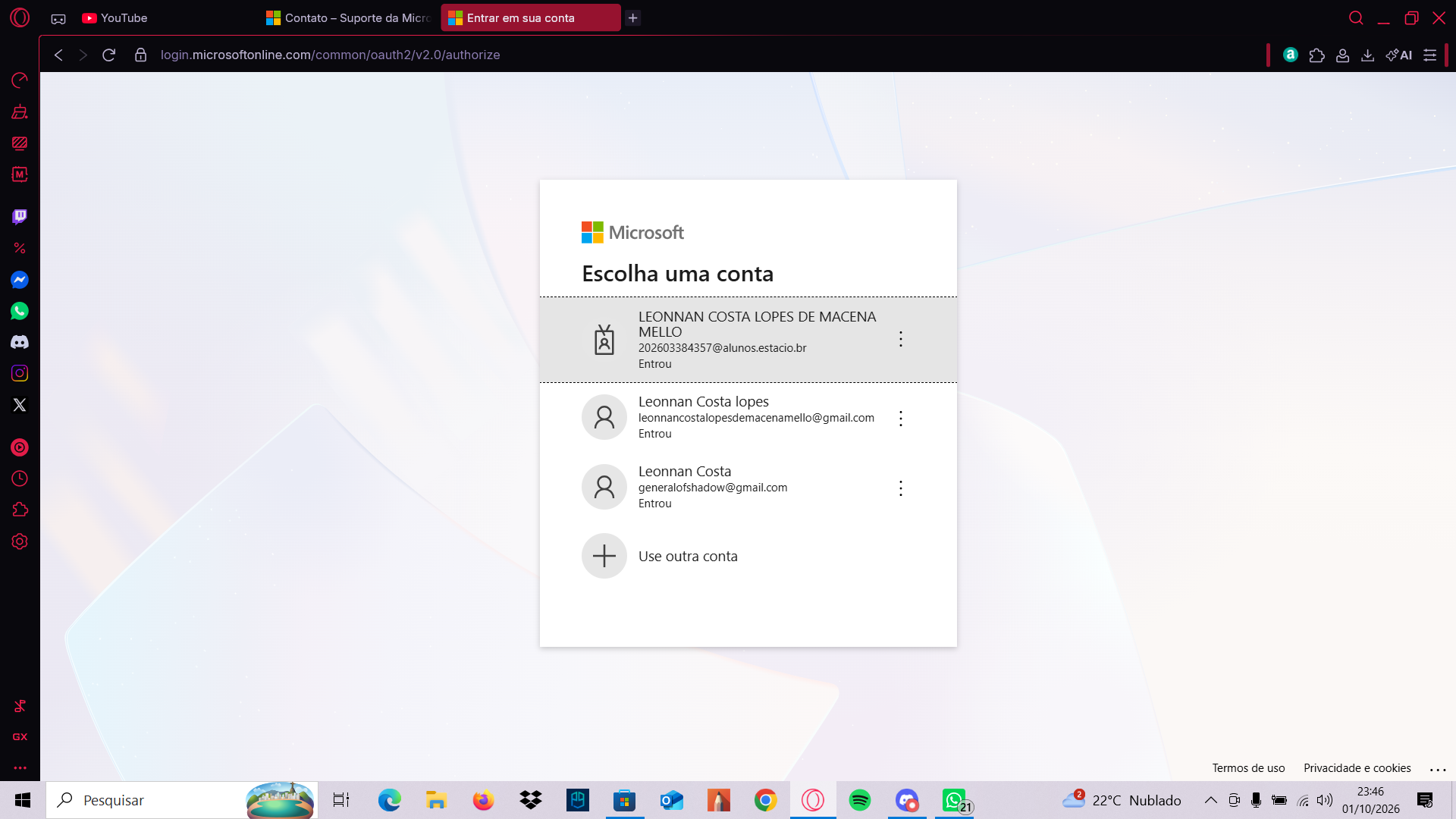This screenshot has width=1456, height=819.
Task: Open Opera settings gear in the sidebar
Action: tap(20, 541)
